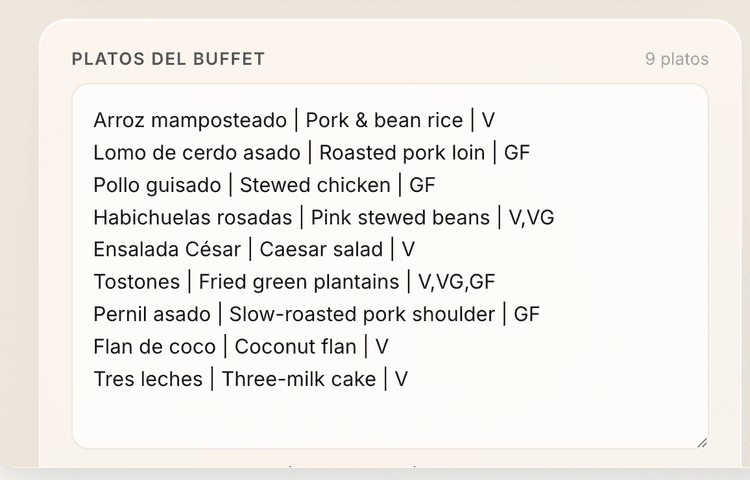Screen dimensions: 750x480
Task: Click the "Caesar salad" translation text
Action: pos(321,249)
